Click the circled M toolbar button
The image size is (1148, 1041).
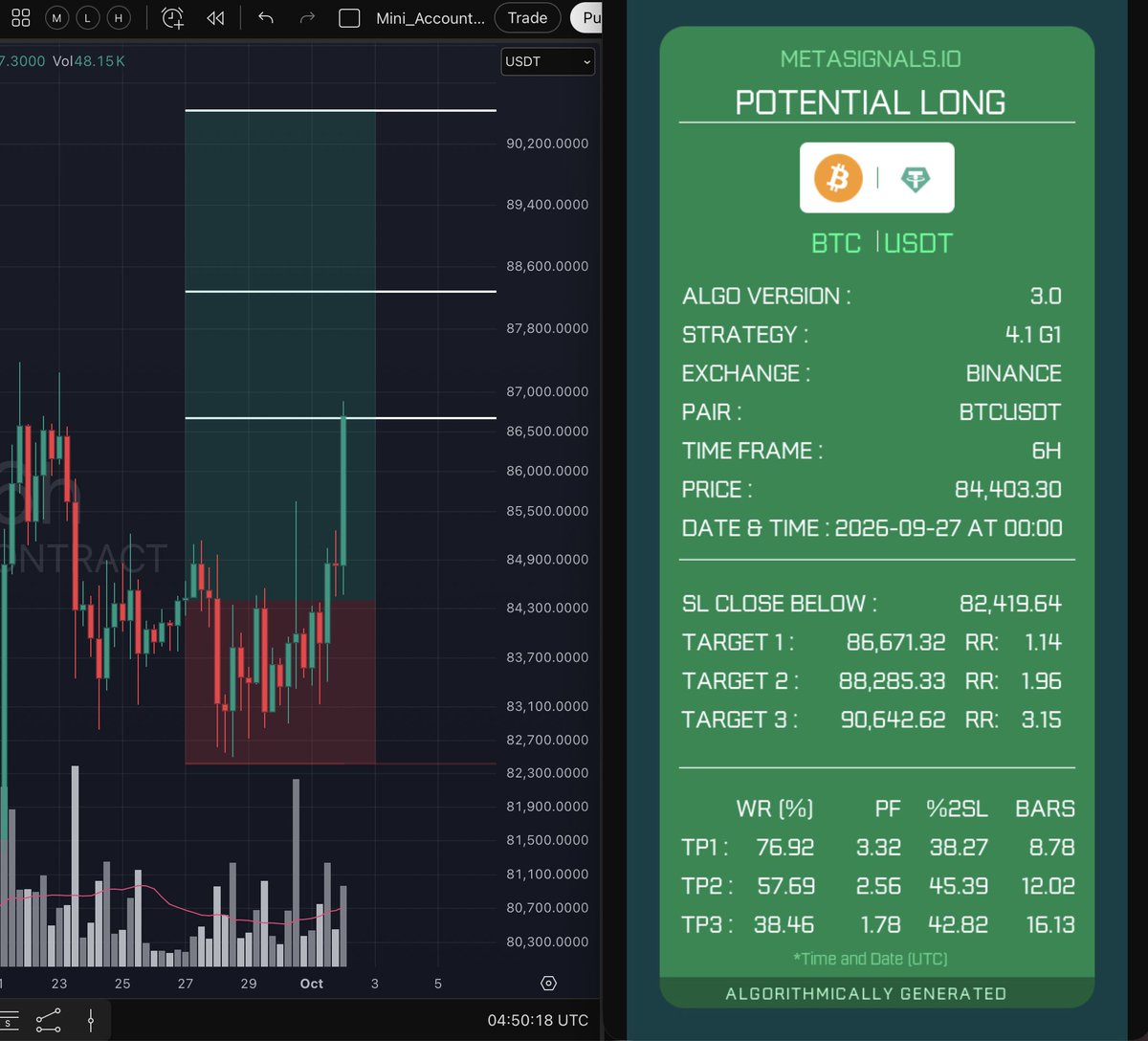[x=57, y=17]
